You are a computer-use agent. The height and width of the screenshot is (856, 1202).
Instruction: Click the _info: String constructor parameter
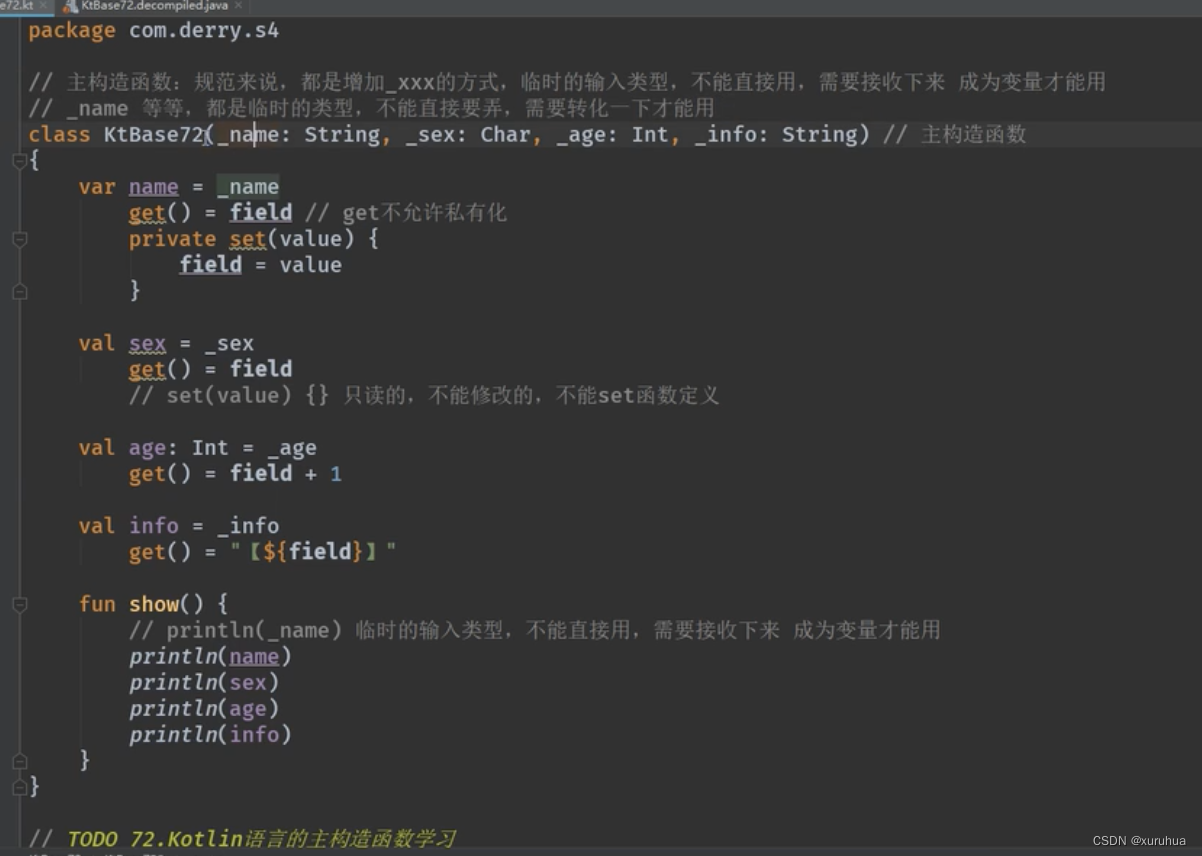point(775,135)
